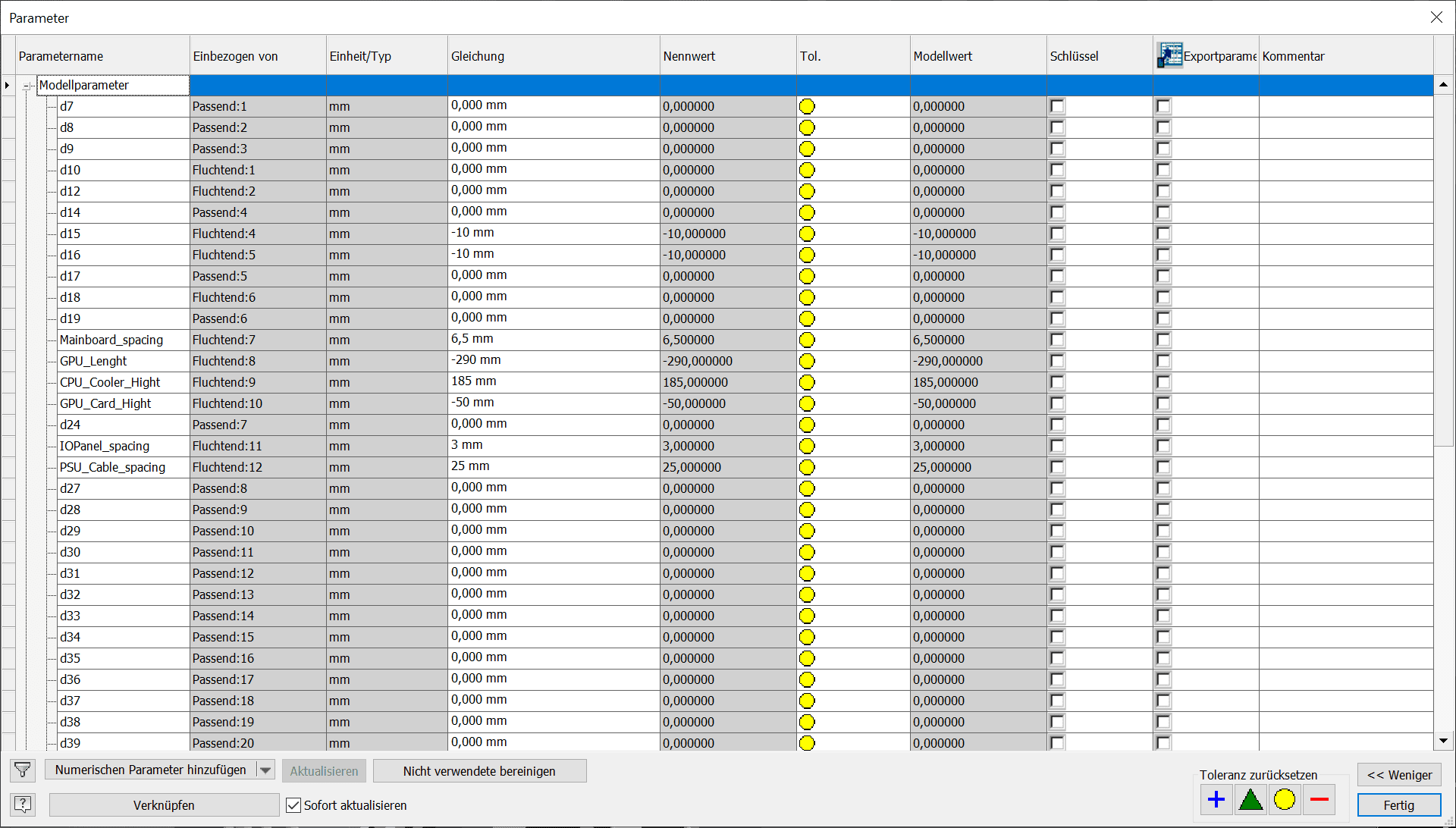This screenshot has width=1456, height=828.
Task: Enable Schlüssel checkbox for d10
Action: click(x=1058, y=170)
